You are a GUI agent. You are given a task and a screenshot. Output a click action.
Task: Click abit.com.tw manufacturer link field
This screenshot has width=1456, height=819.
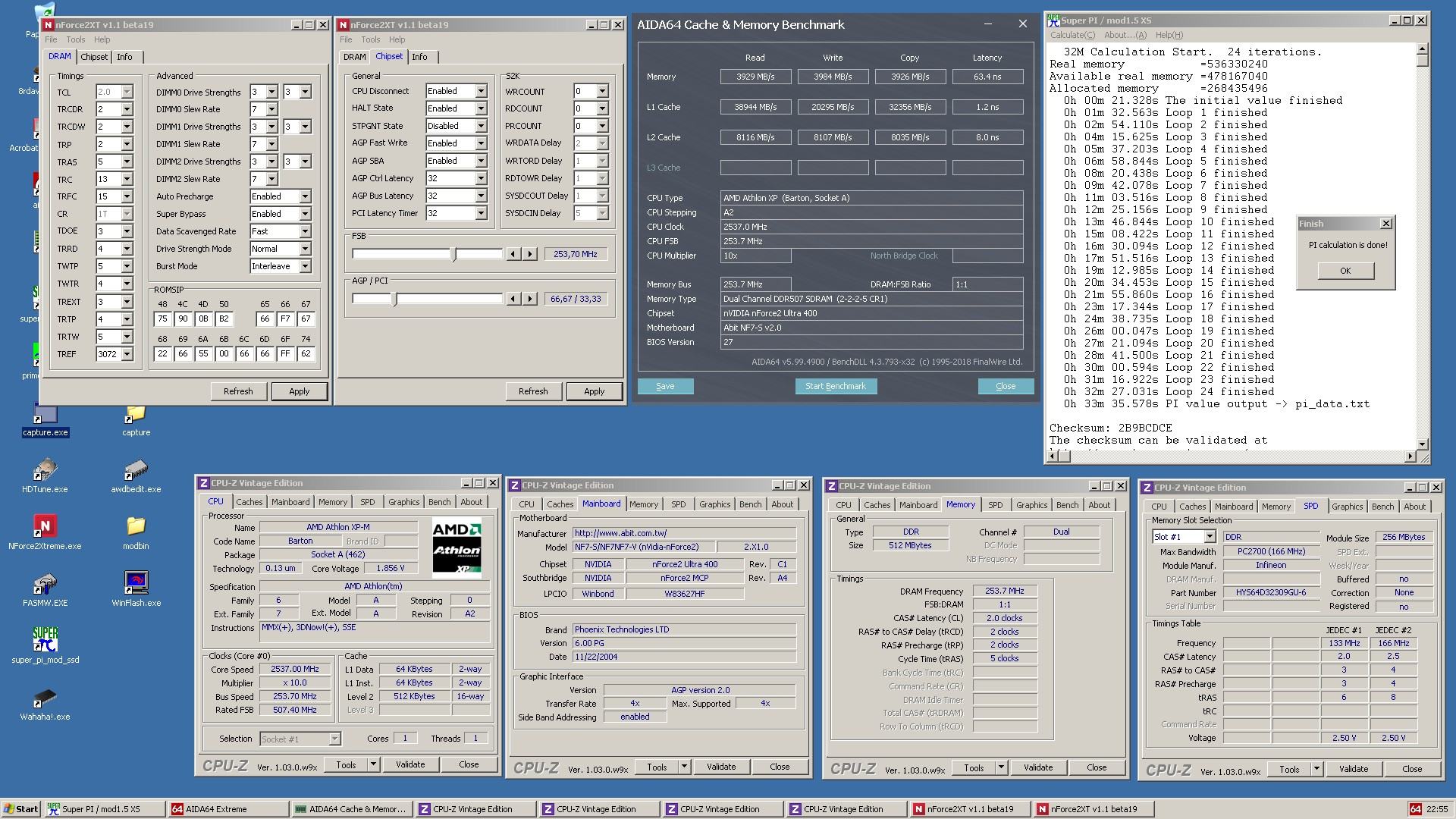point(685,533)
